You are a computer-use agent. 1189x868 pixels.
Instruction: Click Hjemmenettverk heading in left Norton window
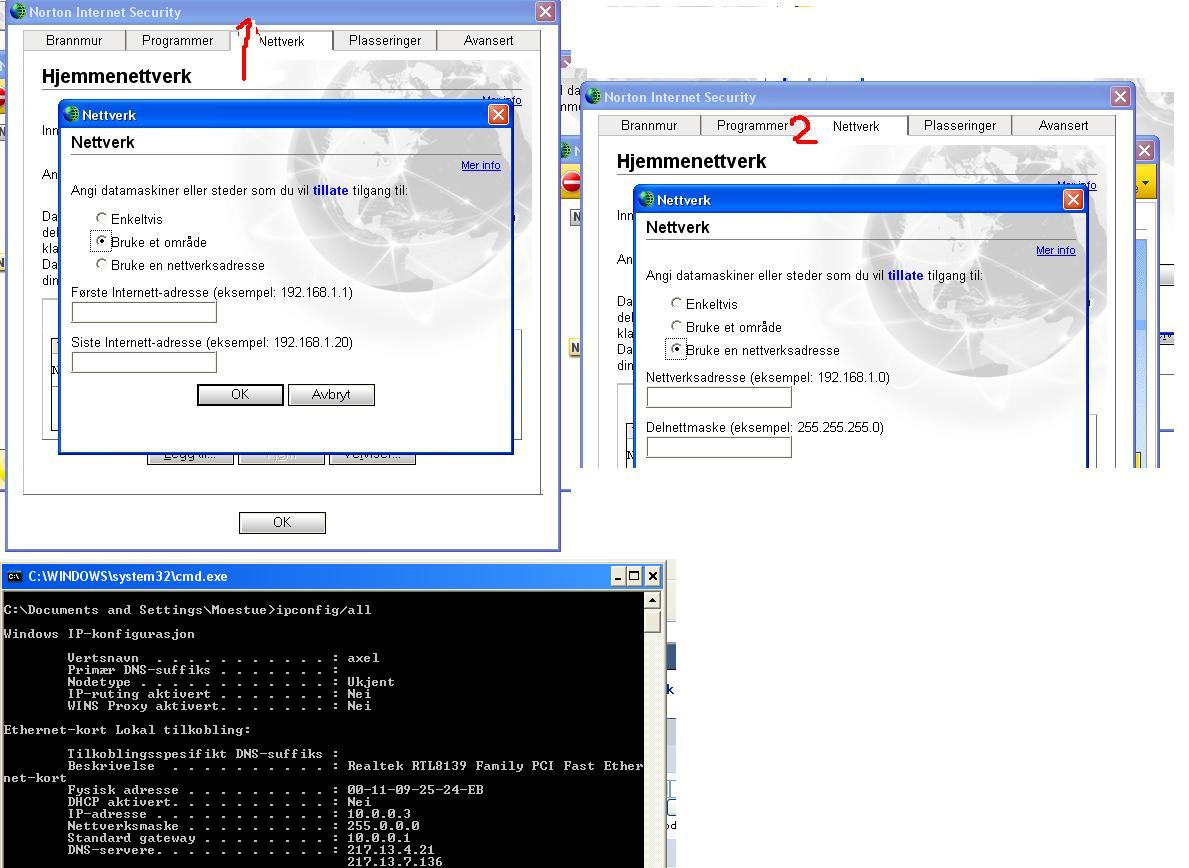pos(117,76)
